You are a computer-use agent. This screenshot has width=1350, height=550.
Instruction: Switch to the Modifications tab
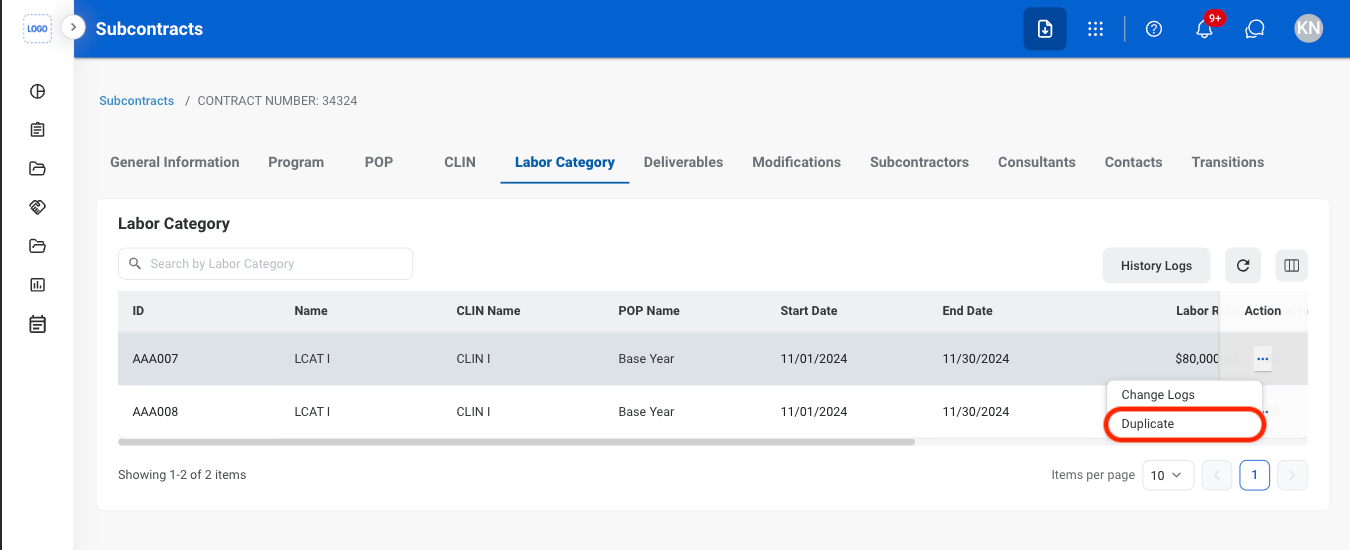[x=797, y=162]
